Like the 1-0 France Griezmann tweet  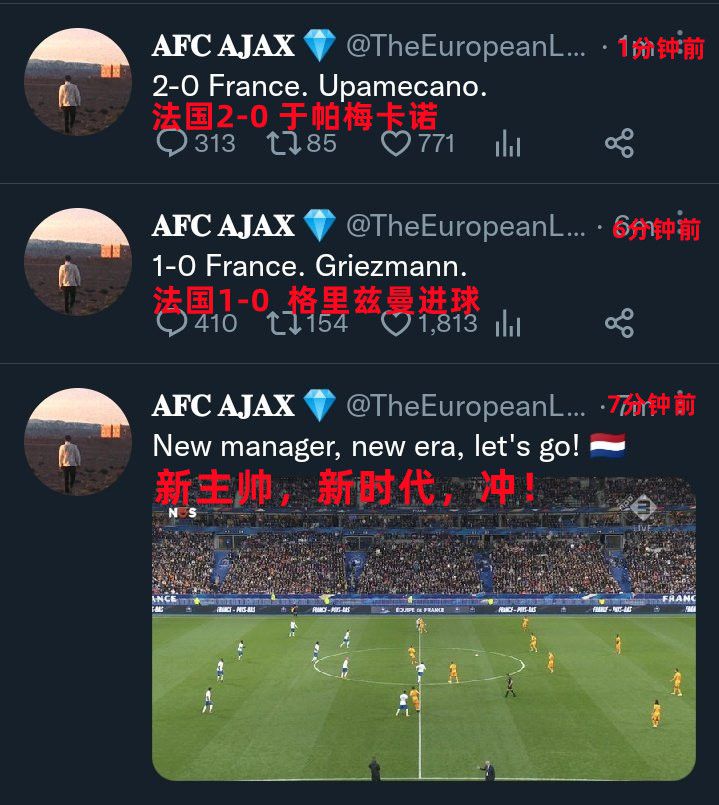[395, 323]
